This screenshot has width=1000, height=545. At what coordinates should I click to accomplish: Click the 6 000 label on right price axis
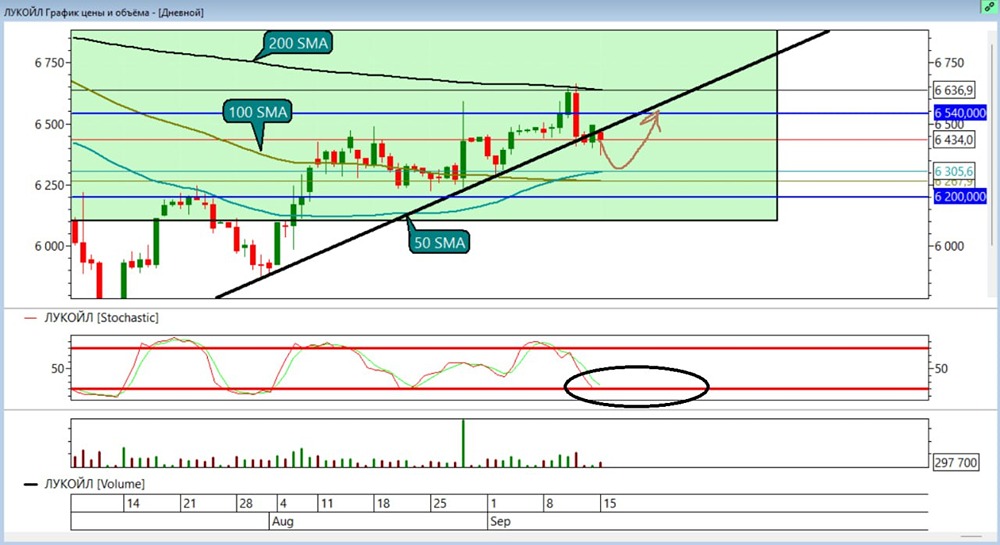[x=950, y=246]
